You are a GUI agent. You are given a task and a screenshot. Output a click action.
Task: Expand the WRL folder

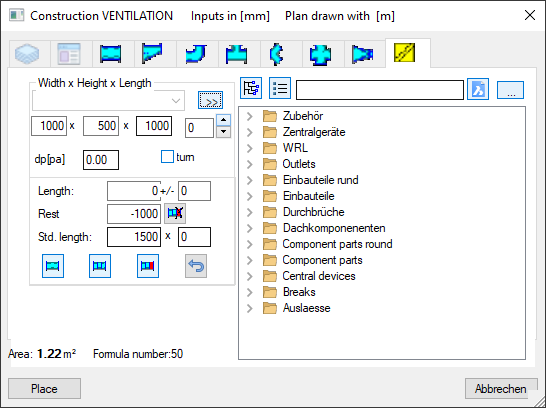click(250, 148)
